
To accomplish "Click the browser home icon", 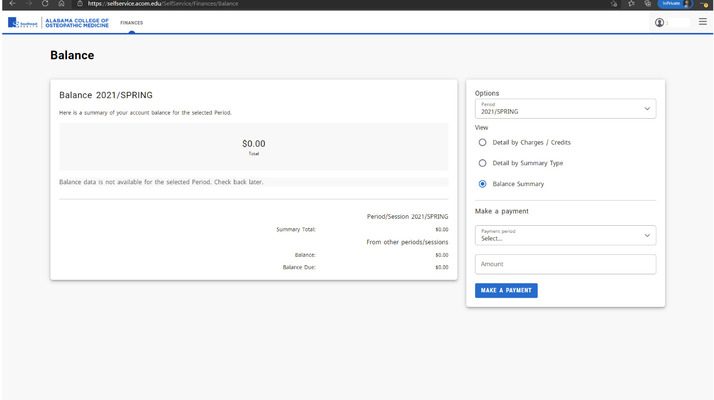I will [61, 4].
